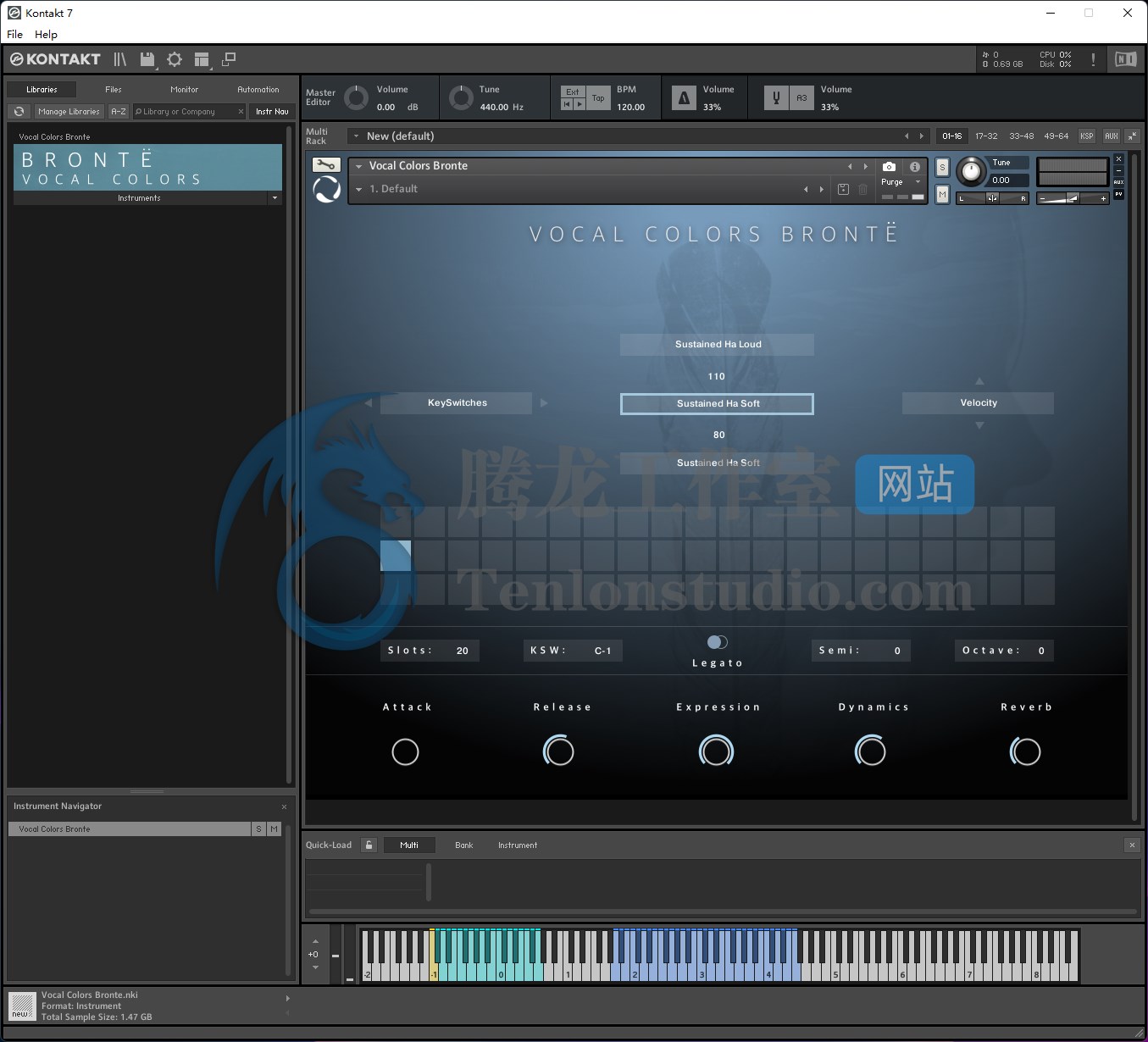Switch to the Automation tab
The width and height of the screenshot is (1148, 1042).
pos(258,89)
